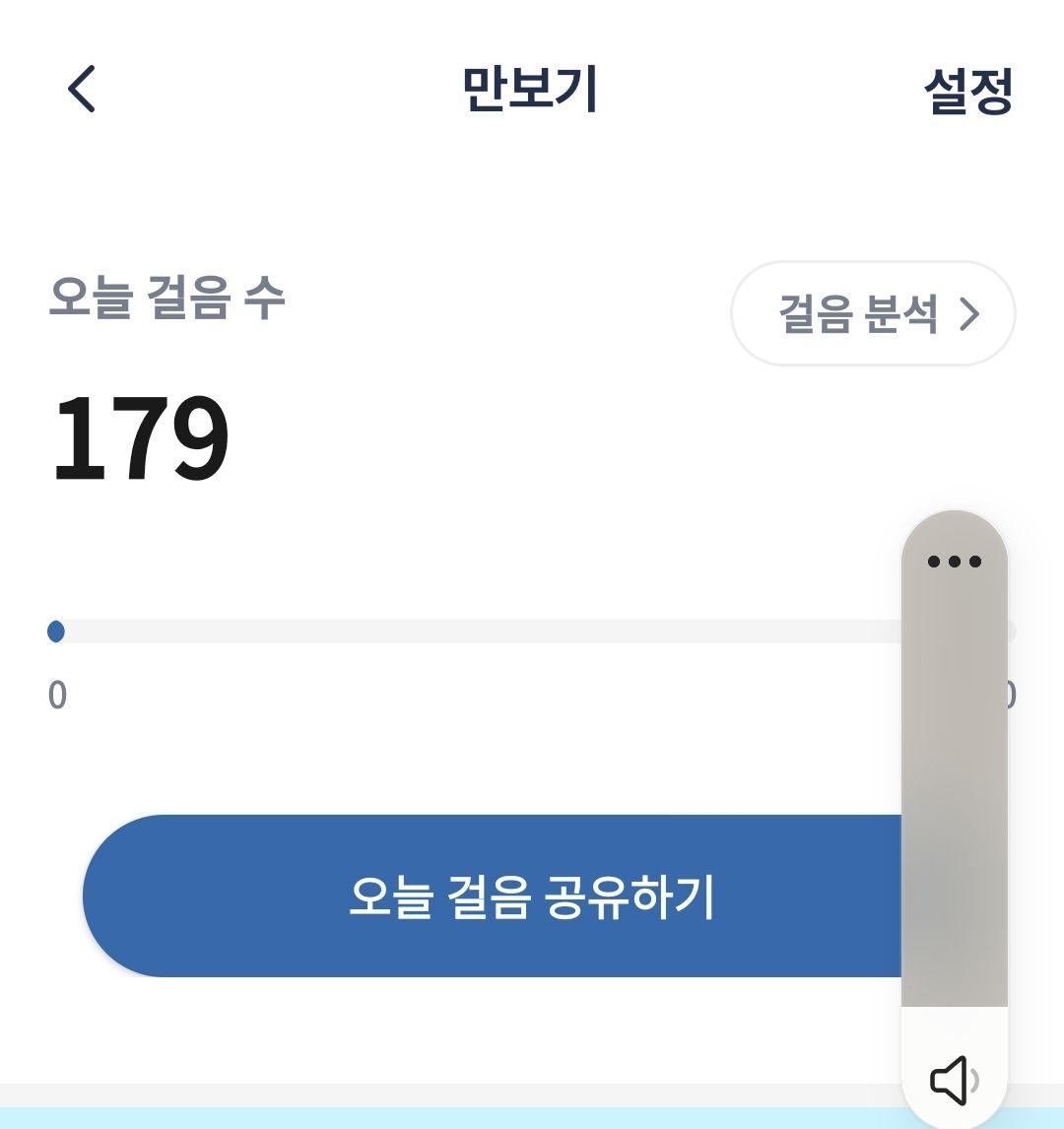Select the 오늘 걸음 수 label
Image resolution: width=1064 pixels, height=1129 pixels.
pyautogui.click(x=167, y=298)
